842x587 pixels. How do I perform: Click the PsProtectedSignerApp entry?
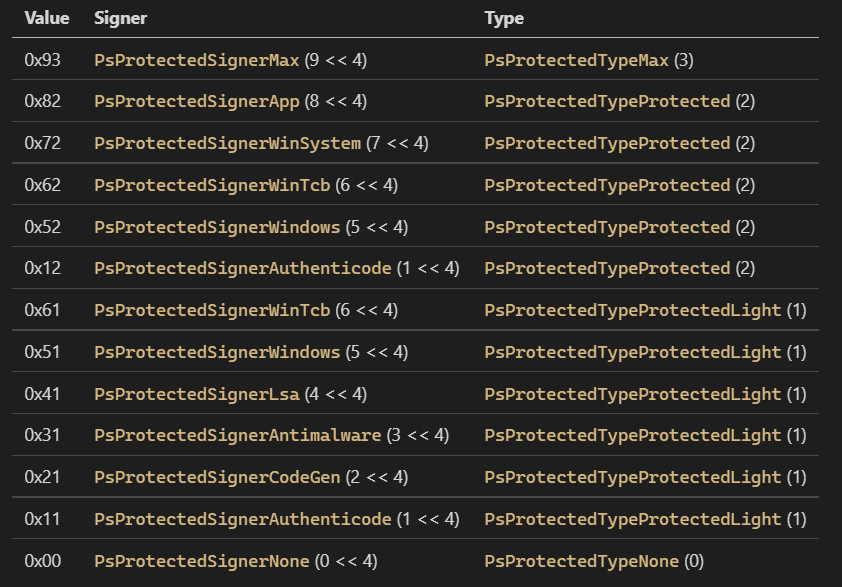click(x=197, y=102)
